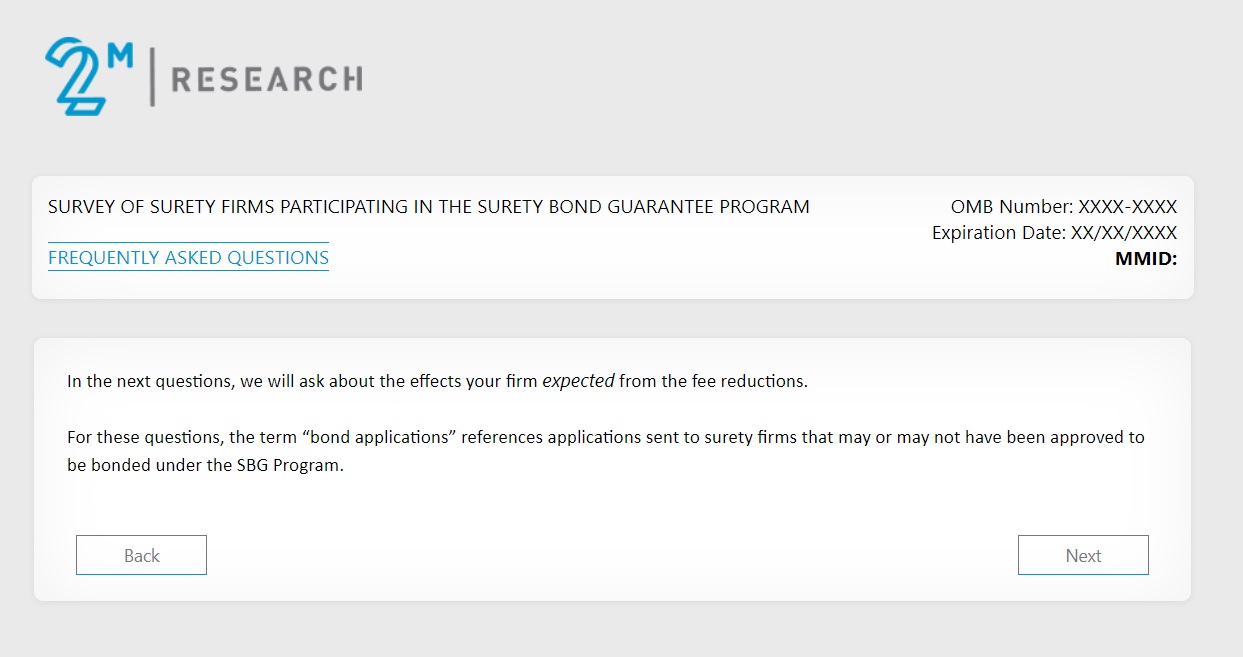The width and height of the screenshot is (1243, 657).
Task: Open the Frequently Asked Questions link
Action: (188, 257)
